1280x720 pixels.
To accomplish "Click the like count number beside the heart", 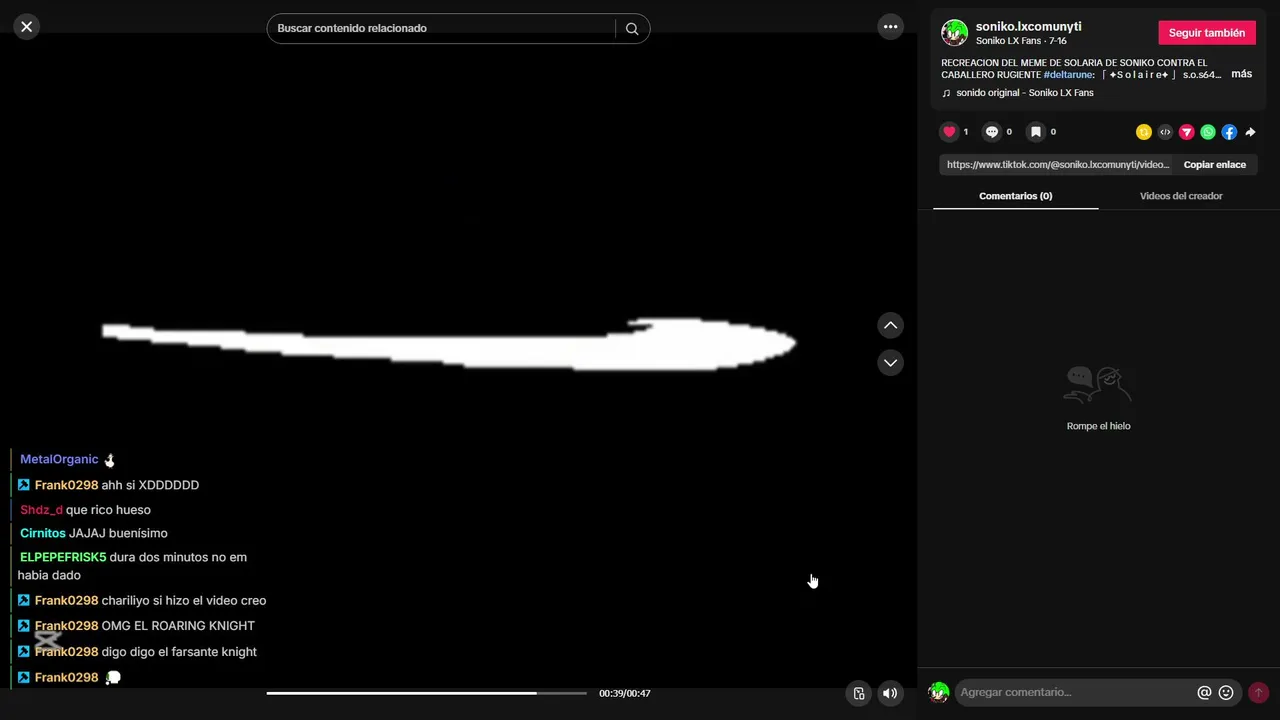I will click(966, 132).
